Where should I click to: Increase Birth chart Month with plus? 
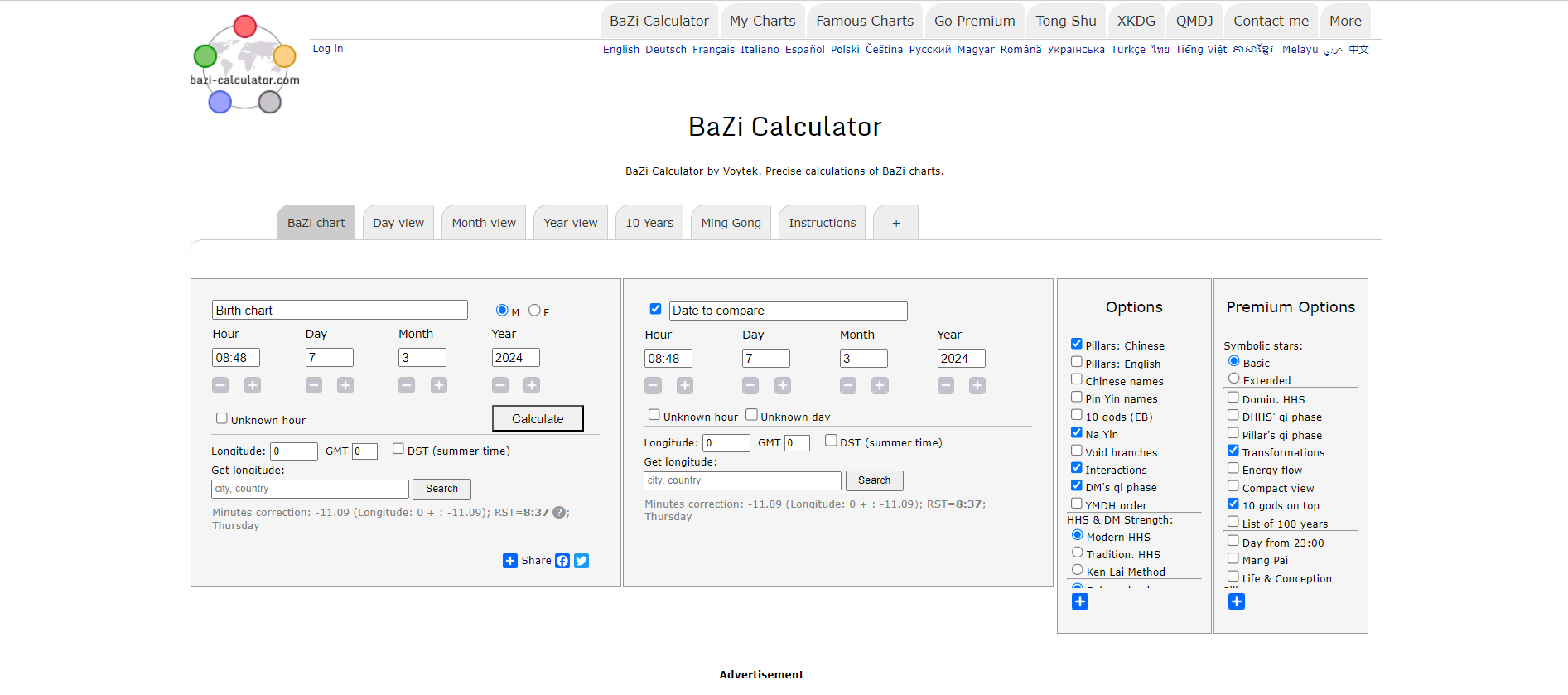(x=439, y=385)
